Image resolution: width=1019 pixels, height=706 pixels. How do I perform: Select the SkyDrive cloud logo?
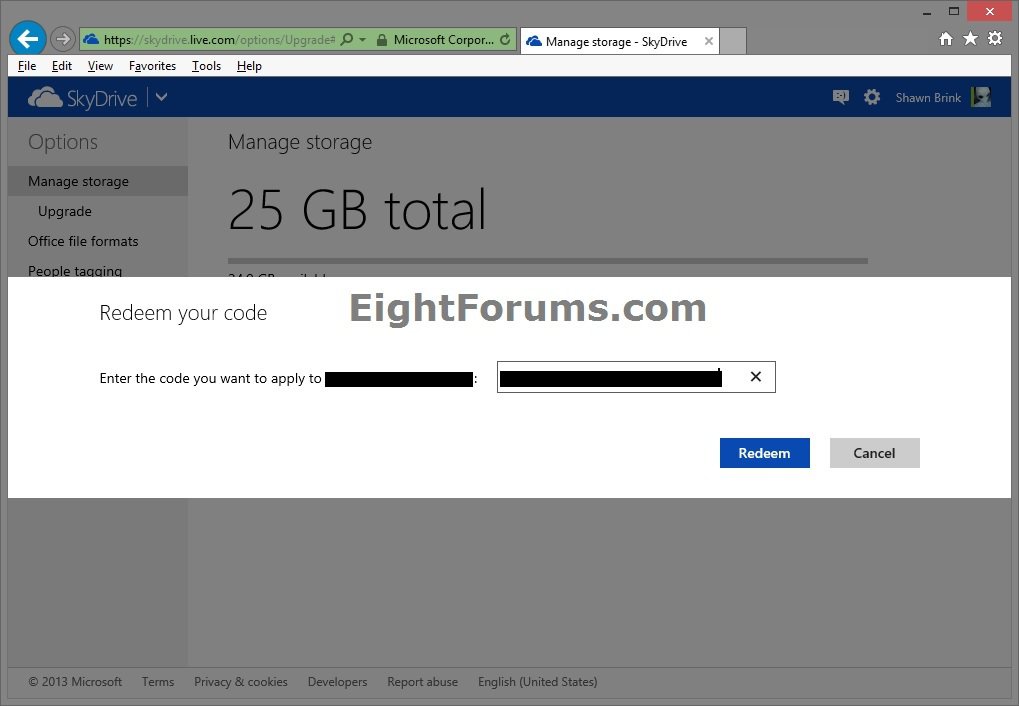44,97
